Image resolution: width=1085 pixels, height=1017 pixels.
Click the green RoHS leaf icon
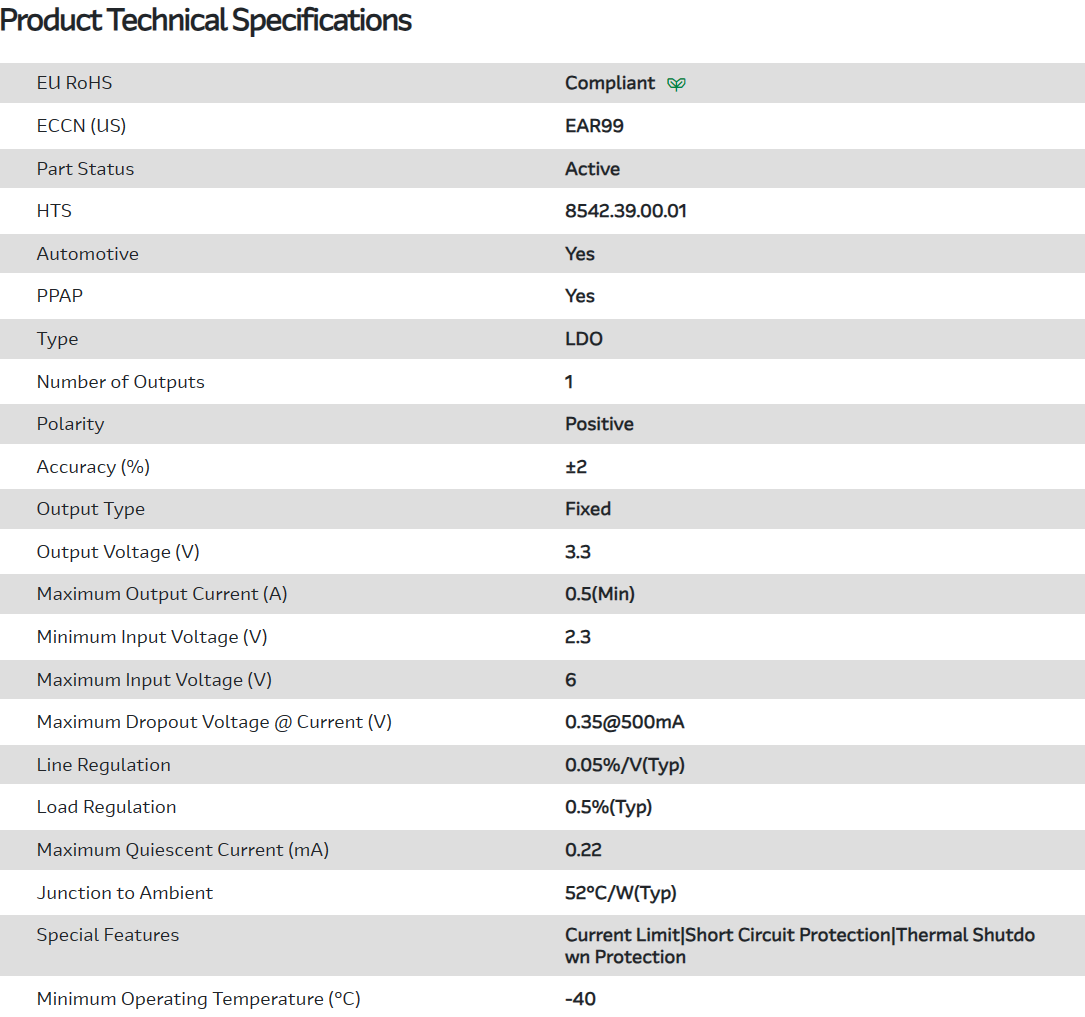[x=677, y=84]
